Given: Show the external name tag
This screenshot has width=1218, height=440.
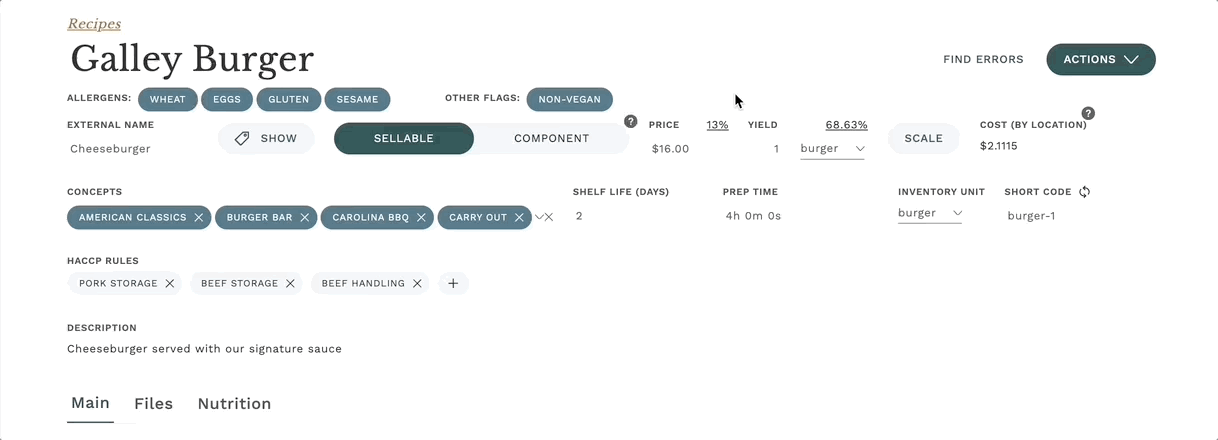Looking at the screenshot, I should [266, 139].
